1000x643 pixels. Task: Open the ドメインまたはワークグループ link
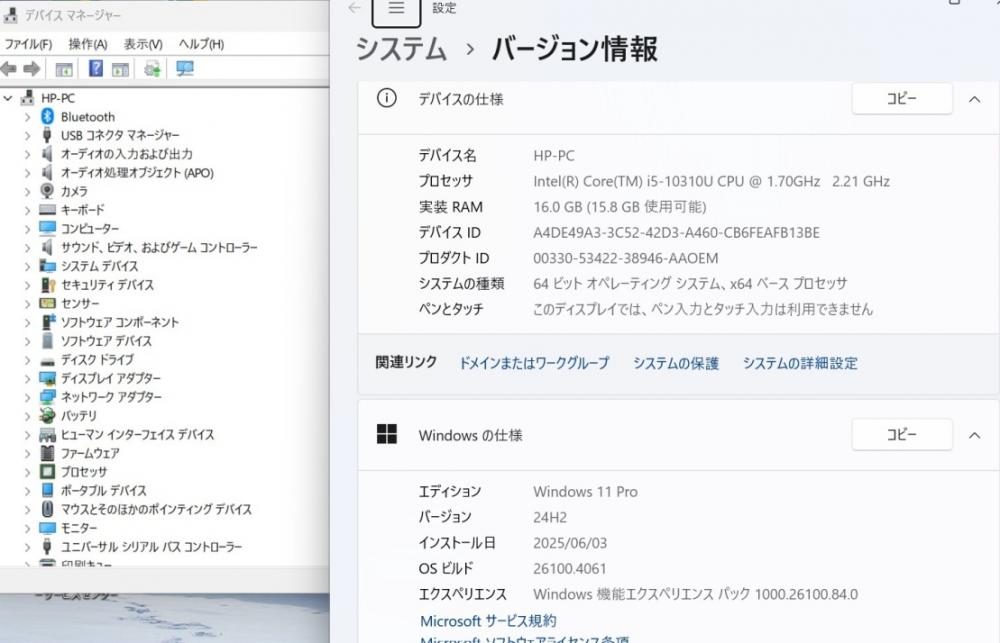[x=534, y=363]
